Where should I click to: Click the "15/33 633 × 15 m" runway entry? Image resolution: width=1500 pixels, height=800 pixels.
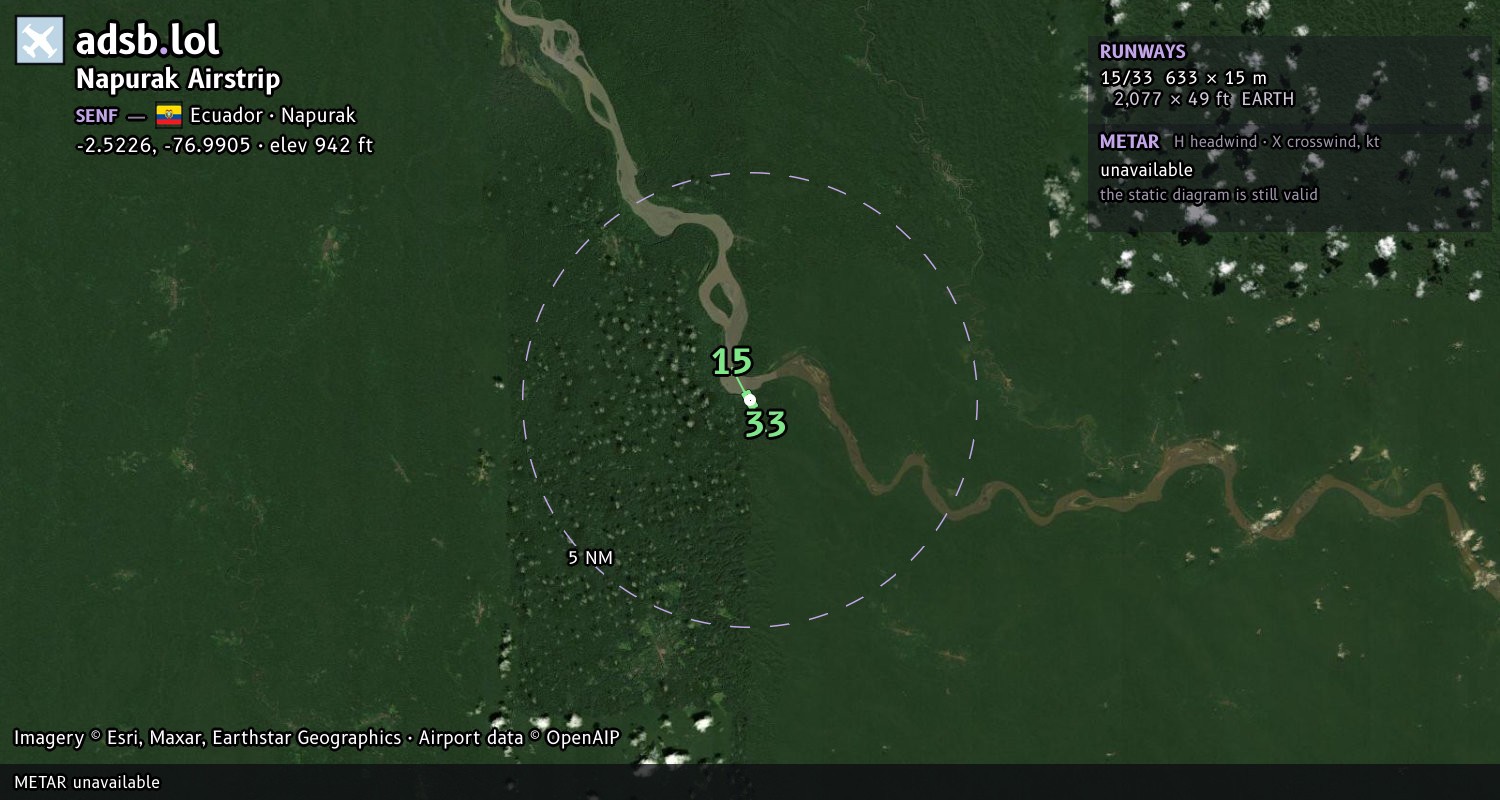(x=1183, y=78)
